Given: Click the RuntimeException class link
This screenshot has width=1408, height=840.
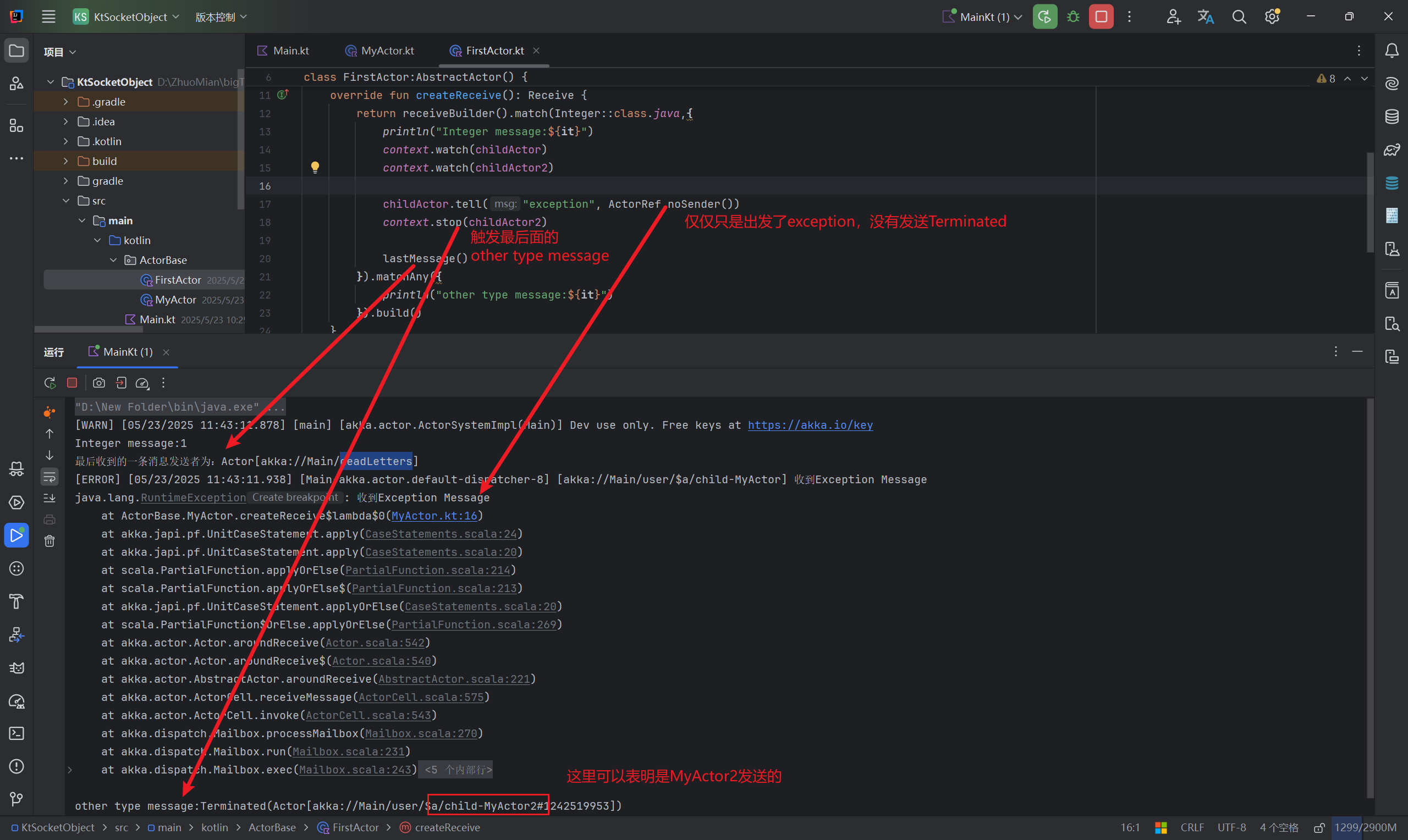Looking at the screenshot, I should tap(193, 498).
